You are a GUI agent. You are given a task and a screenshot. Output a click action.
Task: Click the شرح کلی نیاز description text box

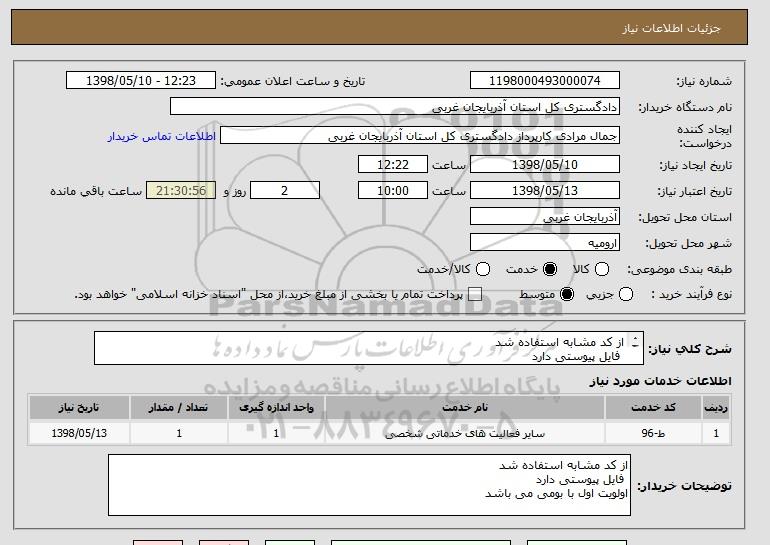(x=369, y=348)
